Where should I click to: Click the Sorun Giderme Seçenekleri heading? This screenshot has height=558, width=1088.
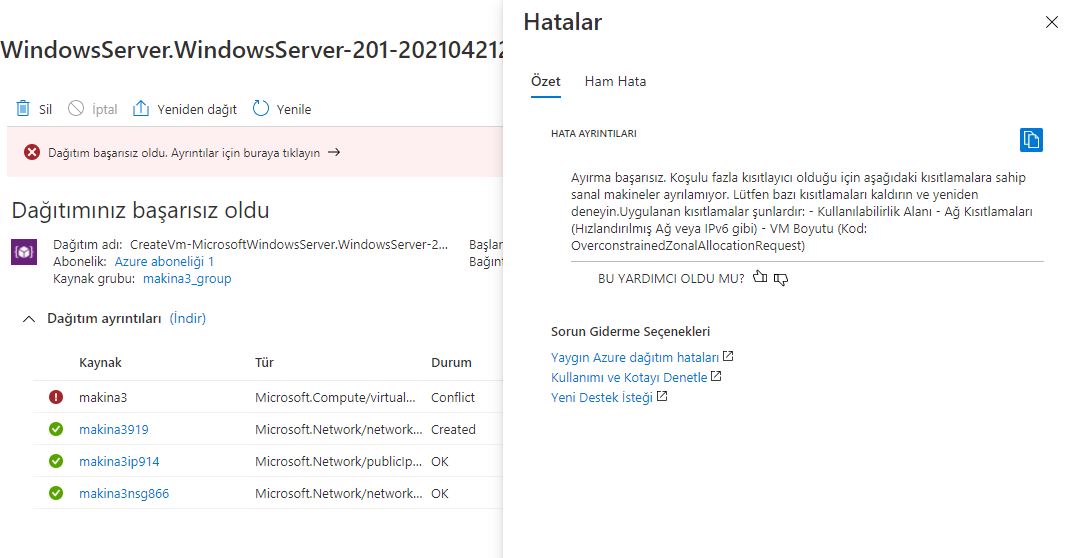pyautogui.click(x=630, y=332)
